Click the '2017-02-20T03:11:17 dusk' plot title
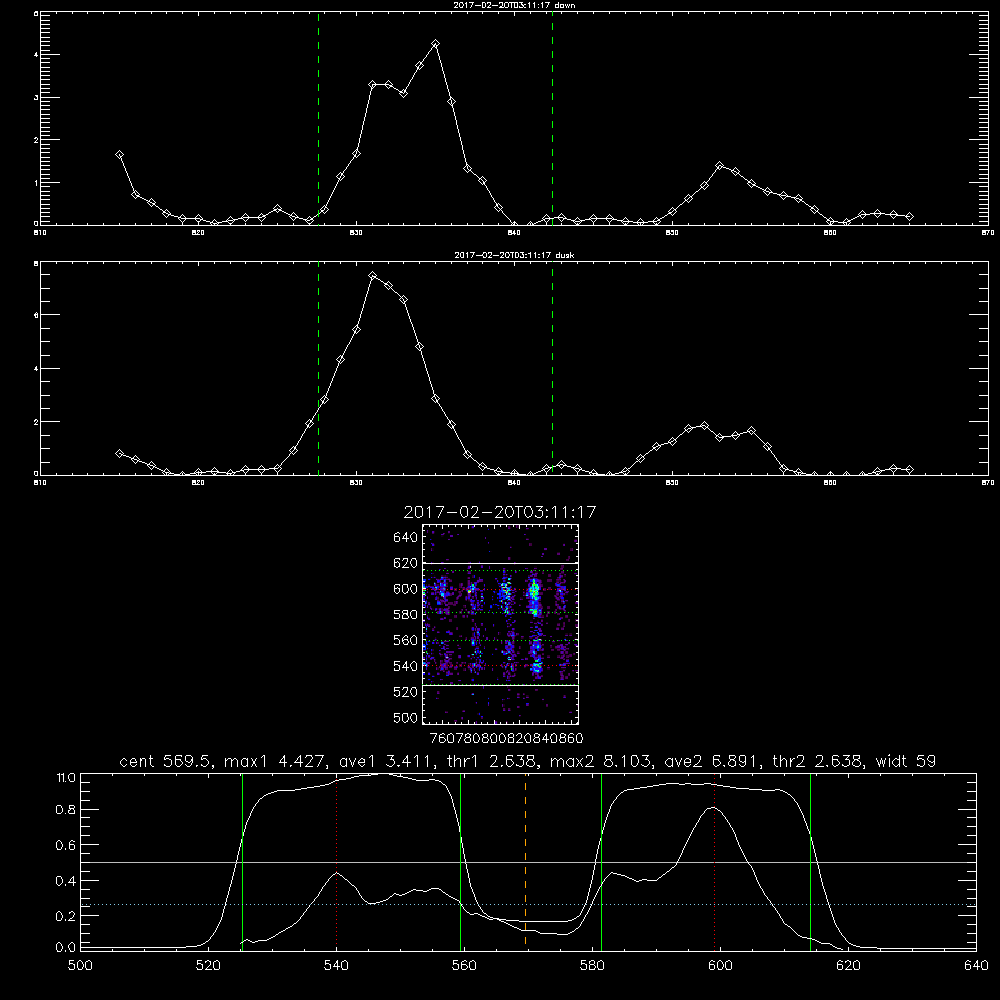Image resolution: width=1000 pixels, height=1000 pixels. [x=514, y=255]
